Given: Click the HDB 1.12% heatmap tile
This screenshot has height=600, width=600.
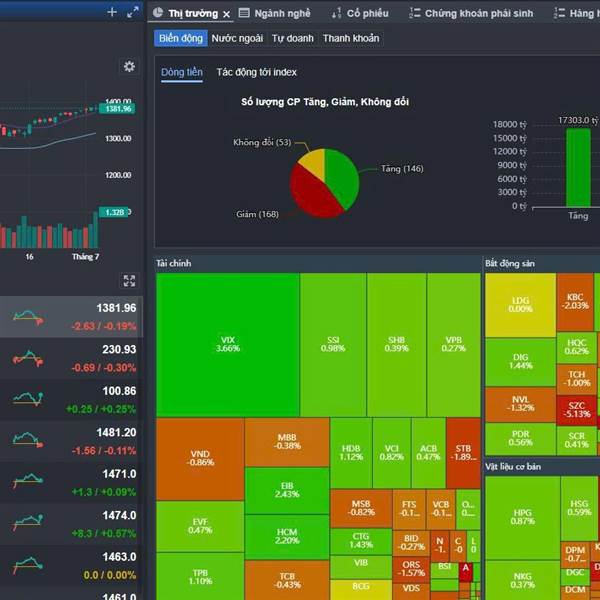Looking at the screenshot, I should [x=351, y=453].
